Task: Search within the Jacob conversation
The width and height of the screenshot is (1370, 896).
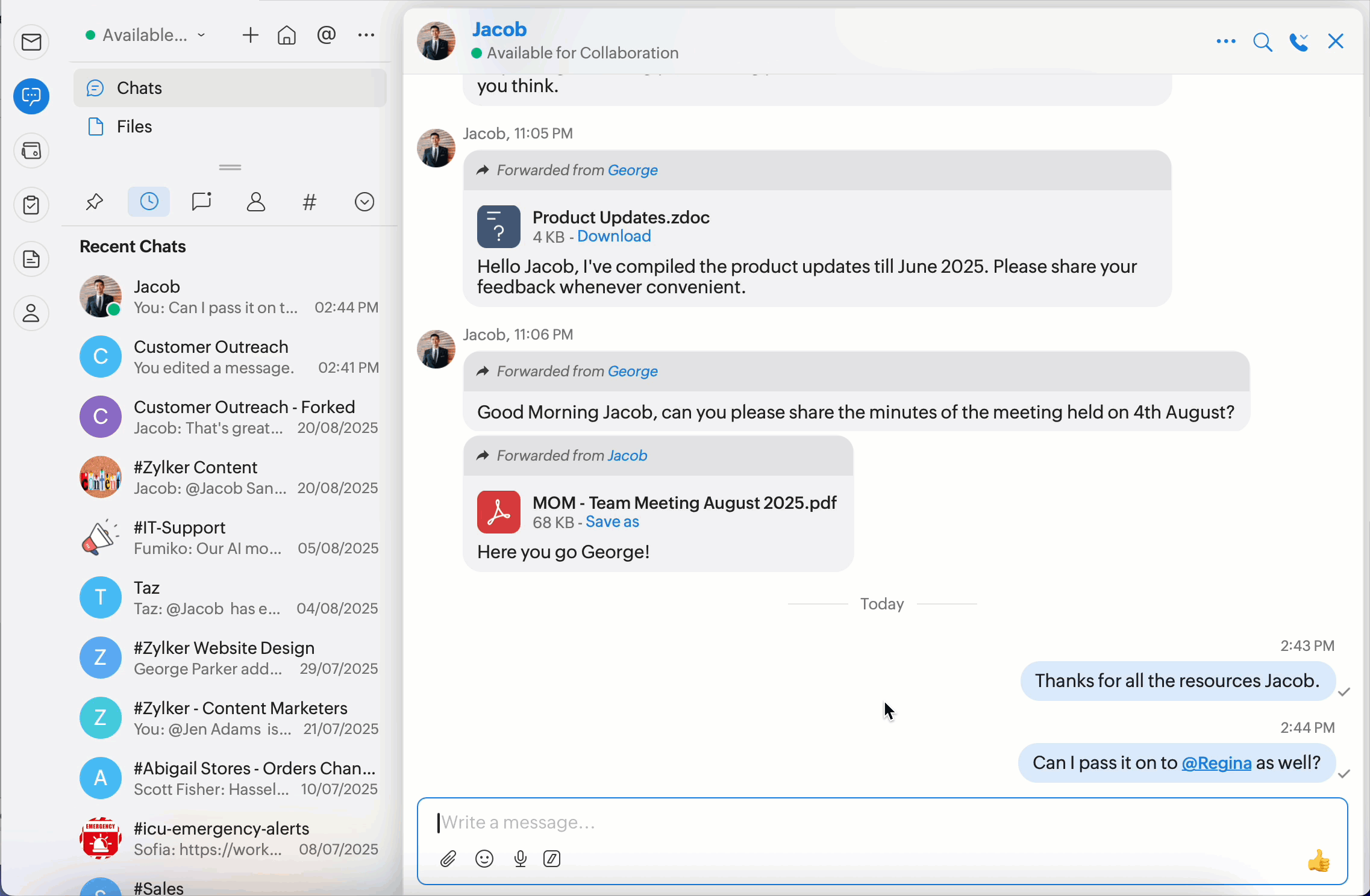Action: [x=1262, y=42]
